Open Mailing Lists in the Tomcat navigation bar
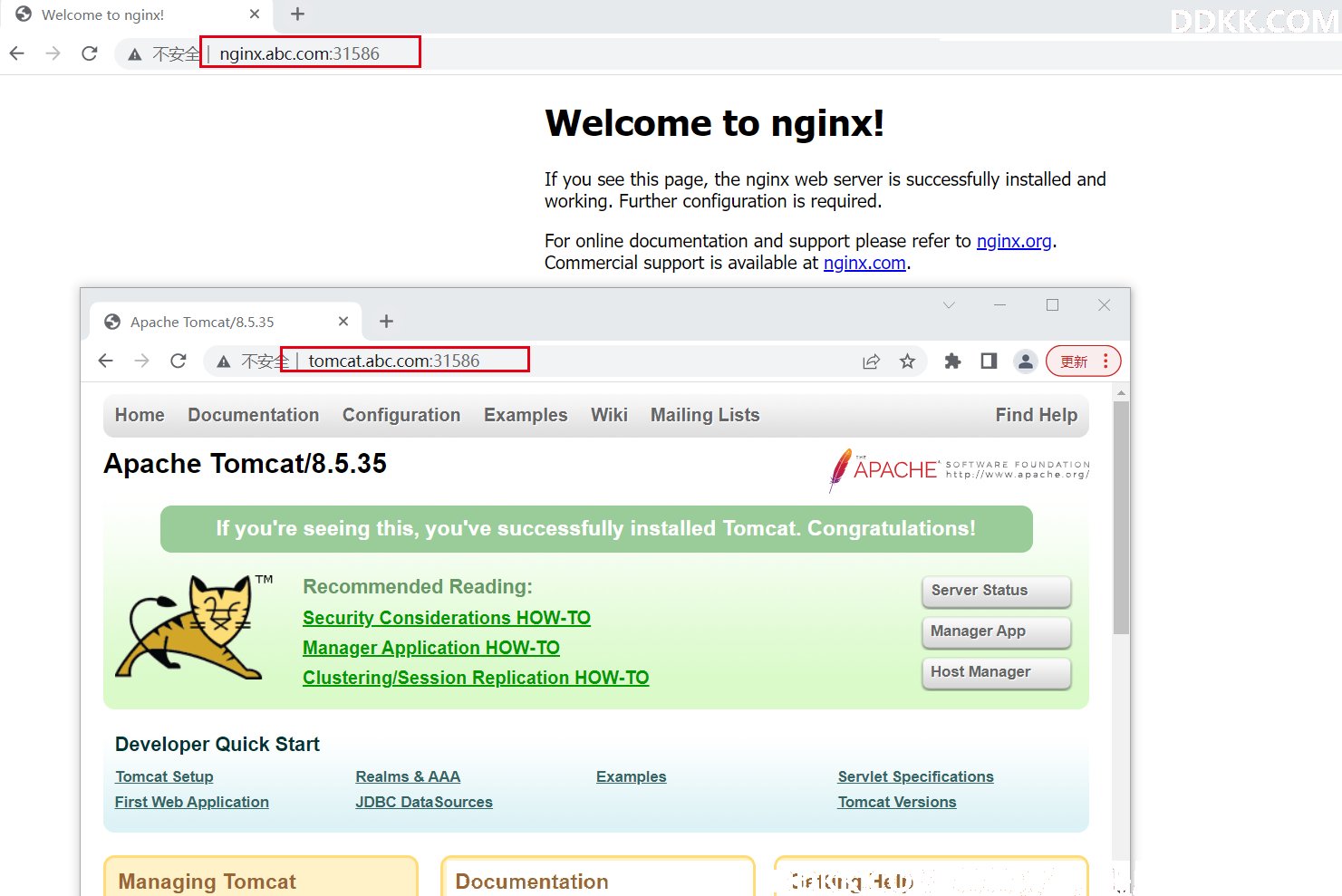Viewport: 1342px width, 896px height. pyautogui.click(x=705, y=415)
